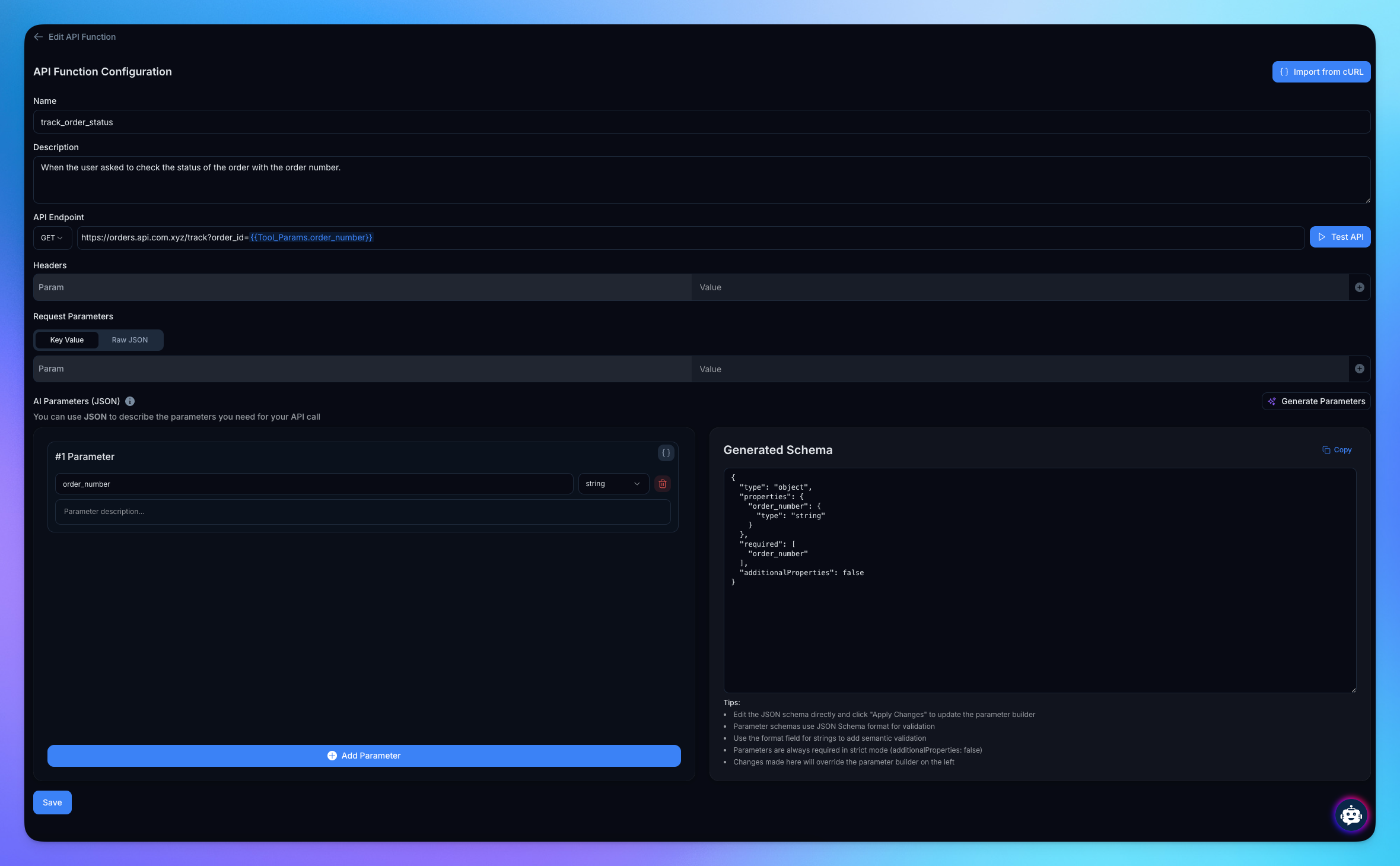
Task: Click the order_number parameter name field
Action: (314, 484)
